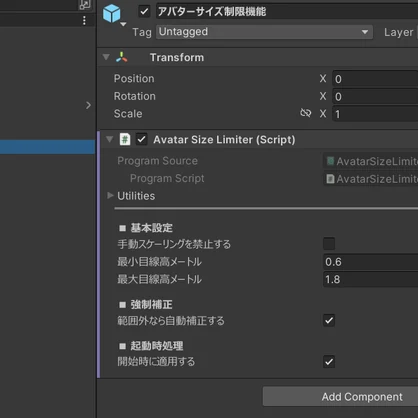418x418 pixels.
Task: Click the Program Source asset icon
Action: click(x=330, y=161)
